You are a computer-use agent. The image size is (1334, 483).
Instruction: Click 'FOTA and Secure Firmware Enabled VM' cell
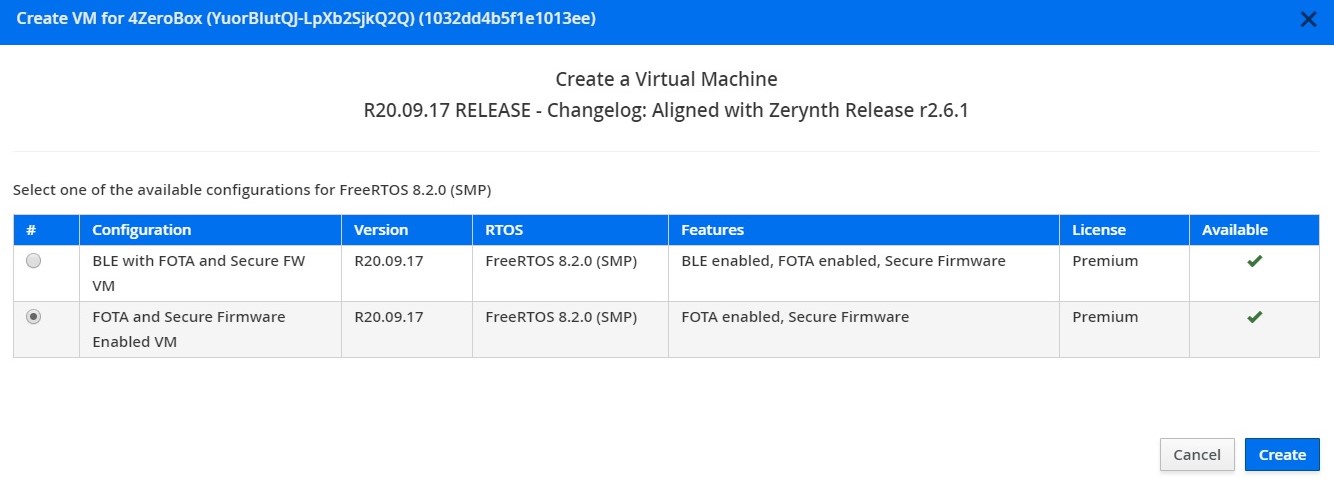(x=210, y=329)
